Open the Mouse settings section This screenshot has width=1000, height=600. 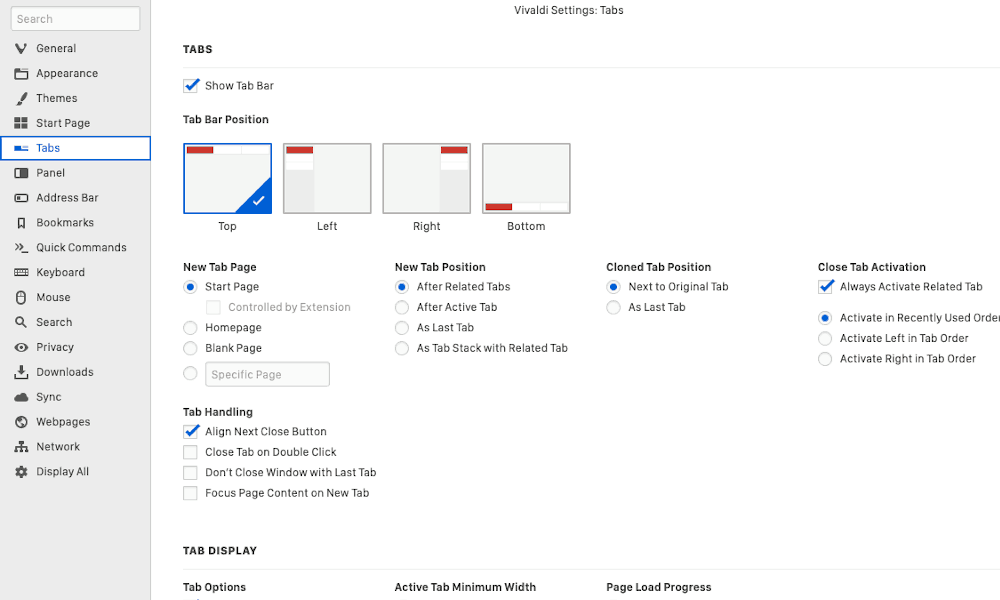(58, 297)
